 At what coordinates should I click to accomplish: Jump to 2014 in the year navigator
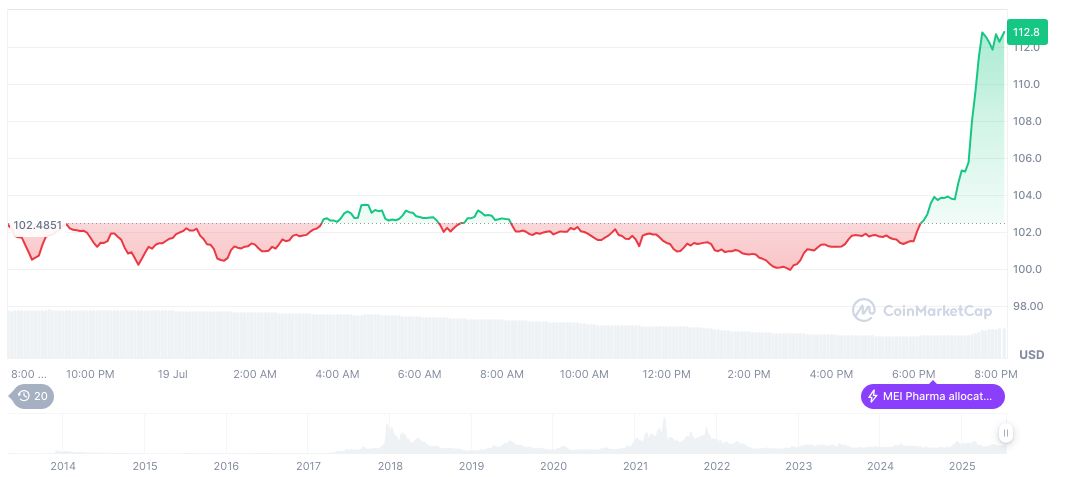[63, 466]
